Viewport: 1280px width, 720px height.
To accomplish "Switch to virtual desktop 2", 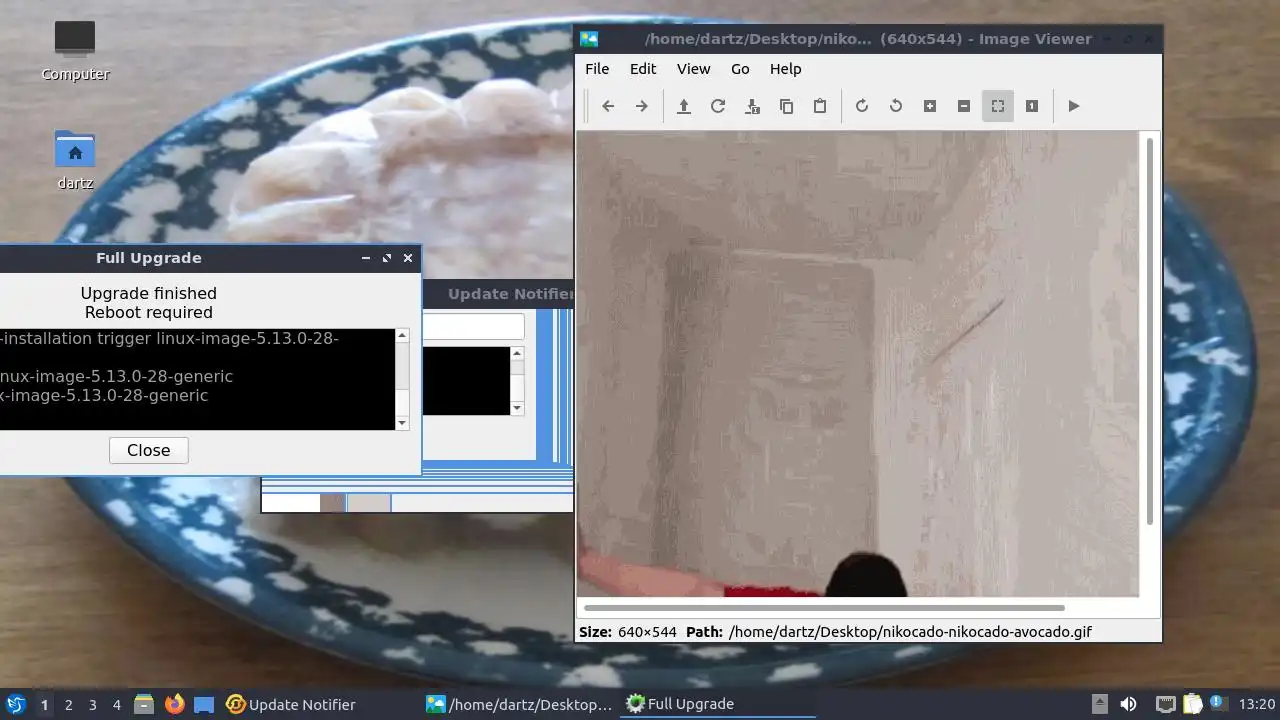I will tap(68, 704).
